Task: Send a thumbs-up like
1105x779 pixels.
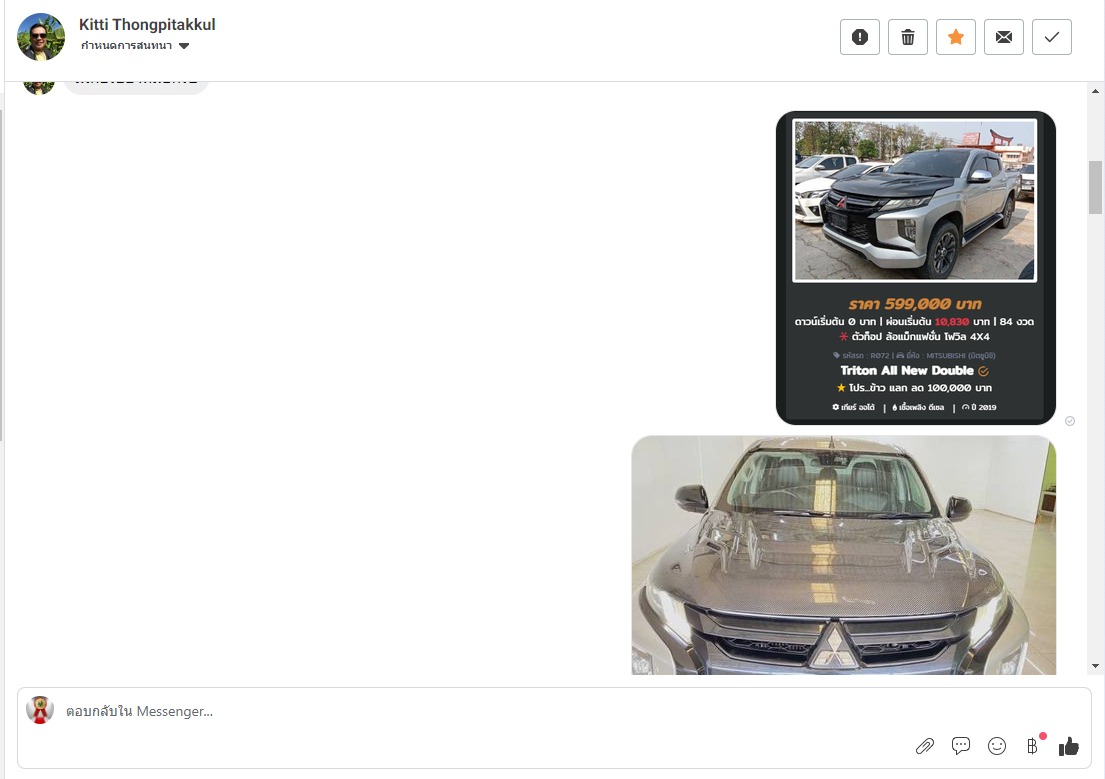Action: pyautogui.click(x=1068, y=746)
